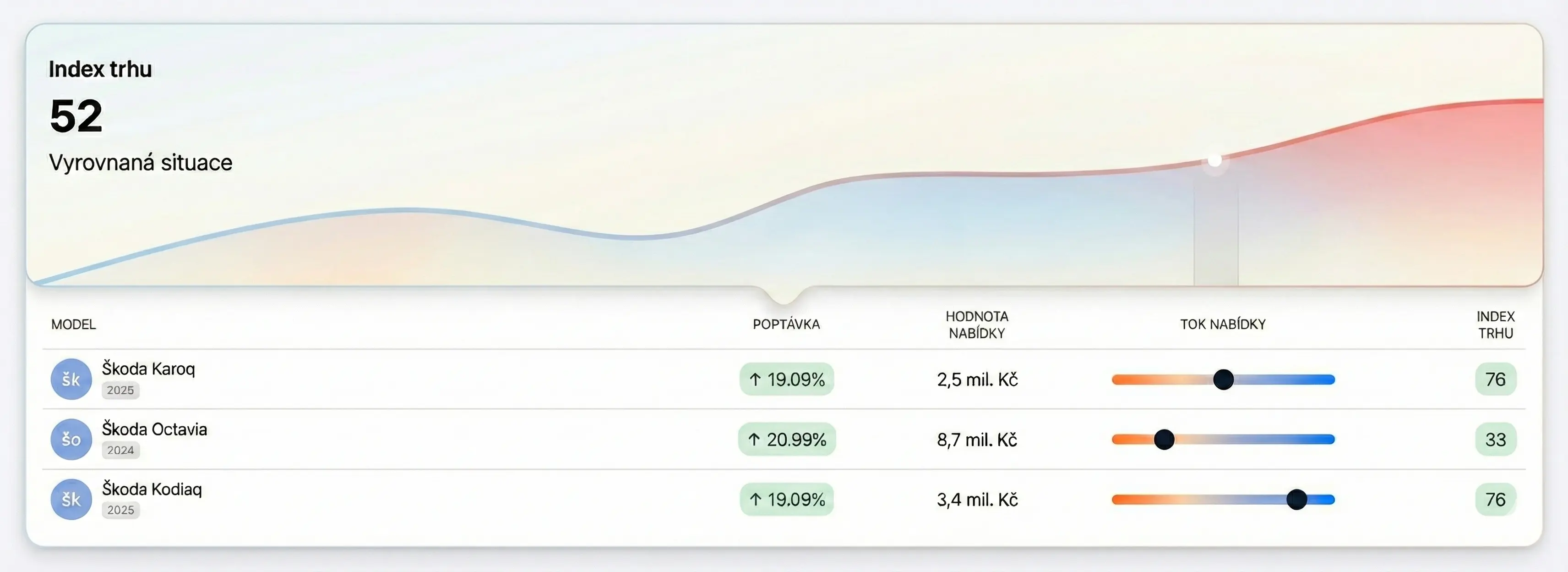The image size is (1568, 572).
Task: Click Karoq's 19.09% demand badge
Action: (x=786, y=379)
